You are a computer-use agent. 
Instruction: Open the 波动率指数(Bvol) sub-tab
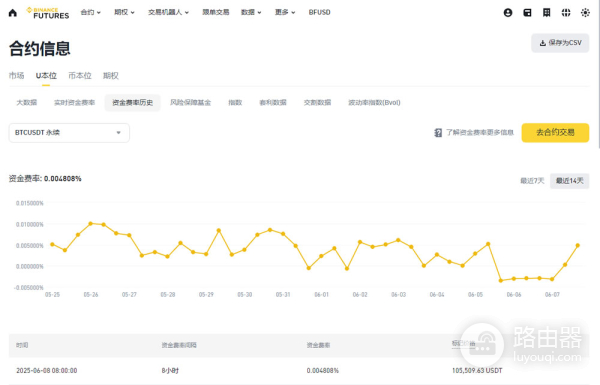[x=374, y=103]
